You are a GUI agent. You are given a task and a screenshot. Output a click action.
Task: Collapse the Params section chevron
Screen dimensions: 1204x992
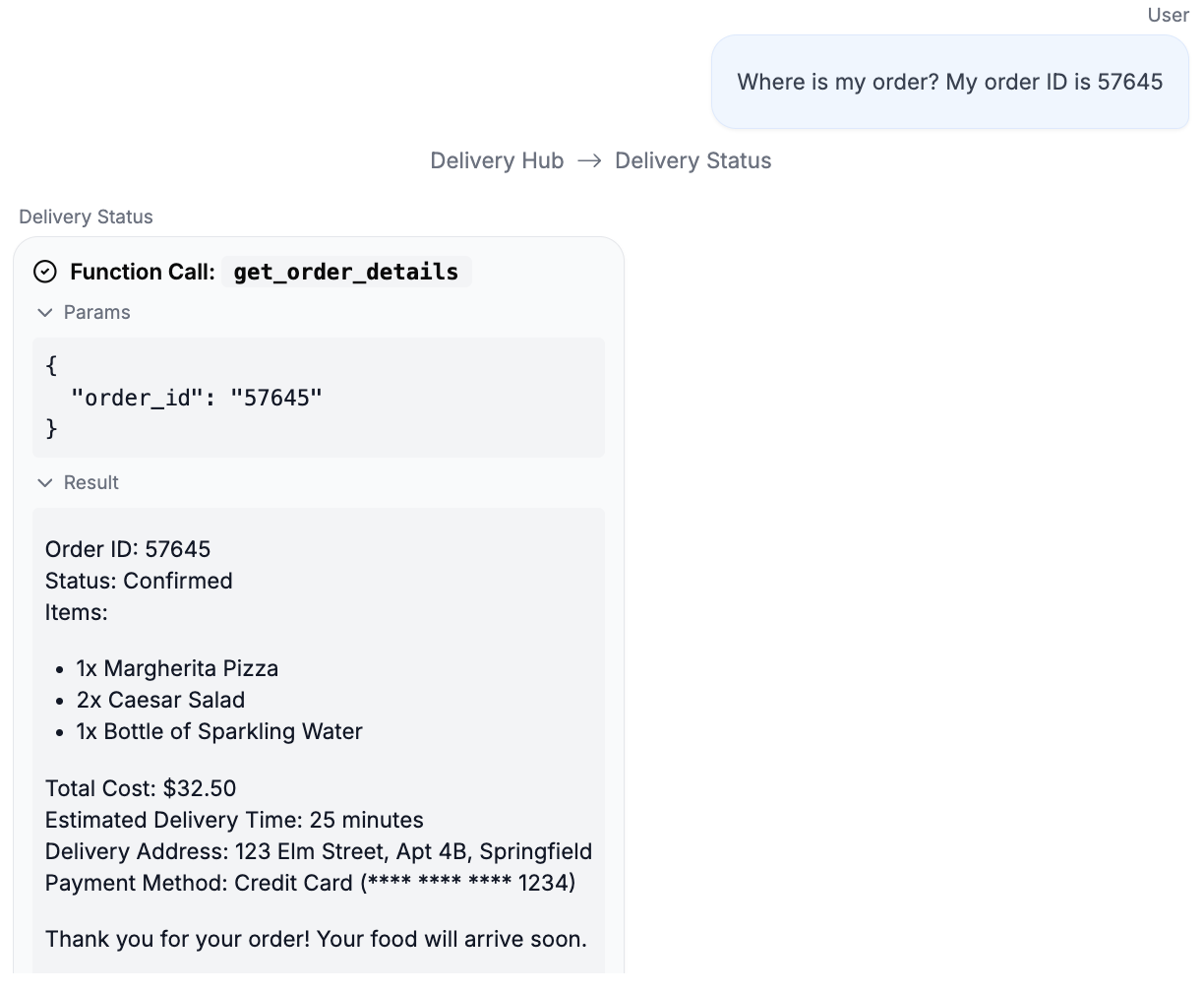[44, 313]
